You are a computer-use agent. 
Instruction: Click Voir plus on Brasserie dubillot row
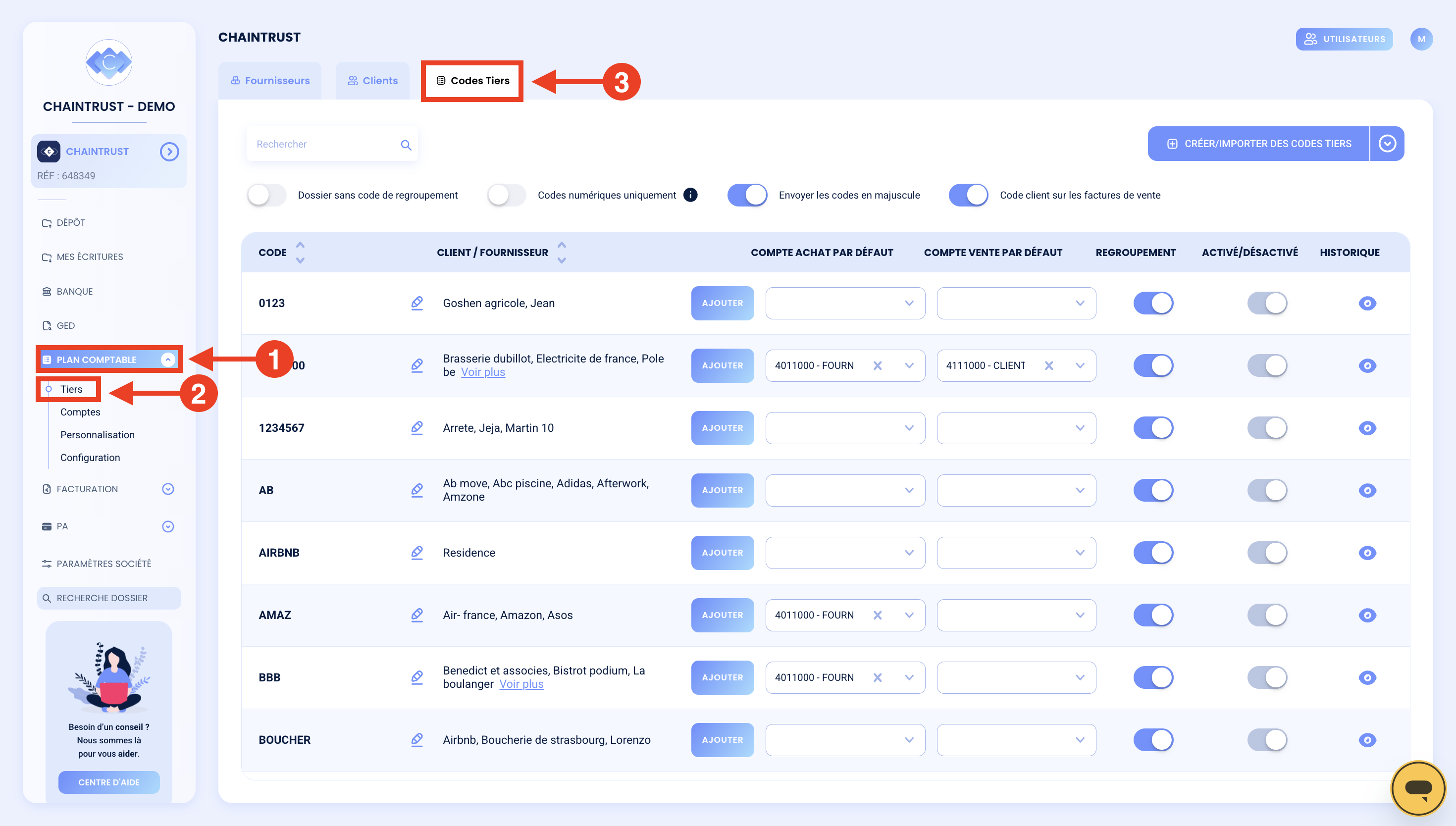click(483, 372)
